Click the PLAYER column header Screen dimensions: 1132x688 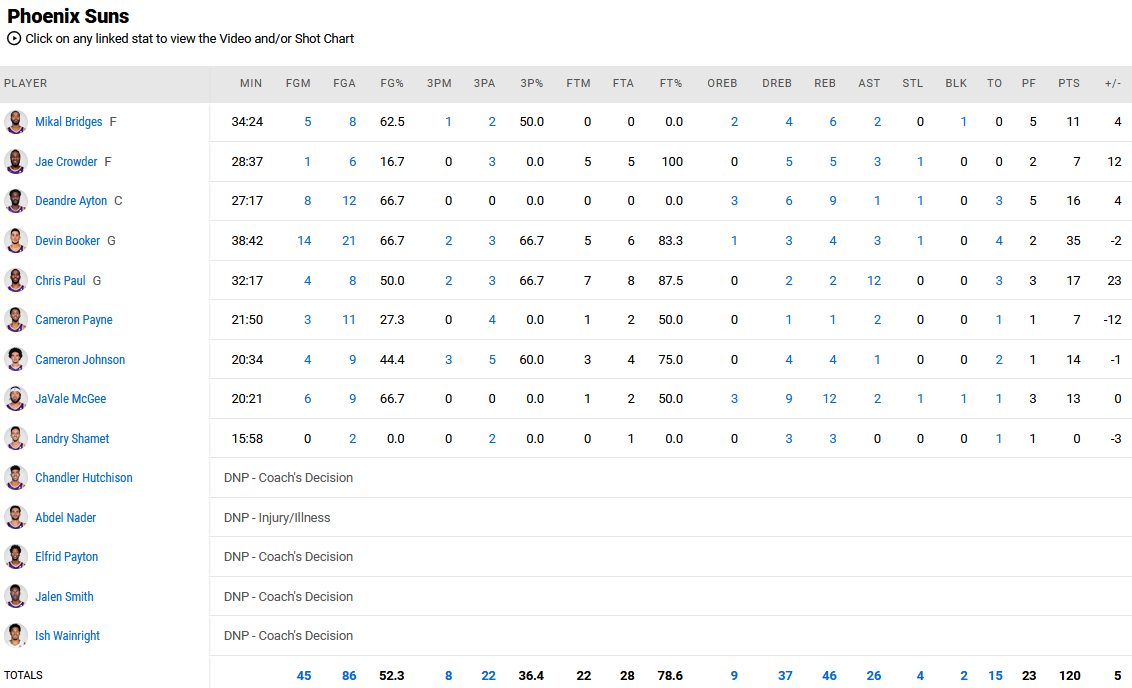click(26, 84)
